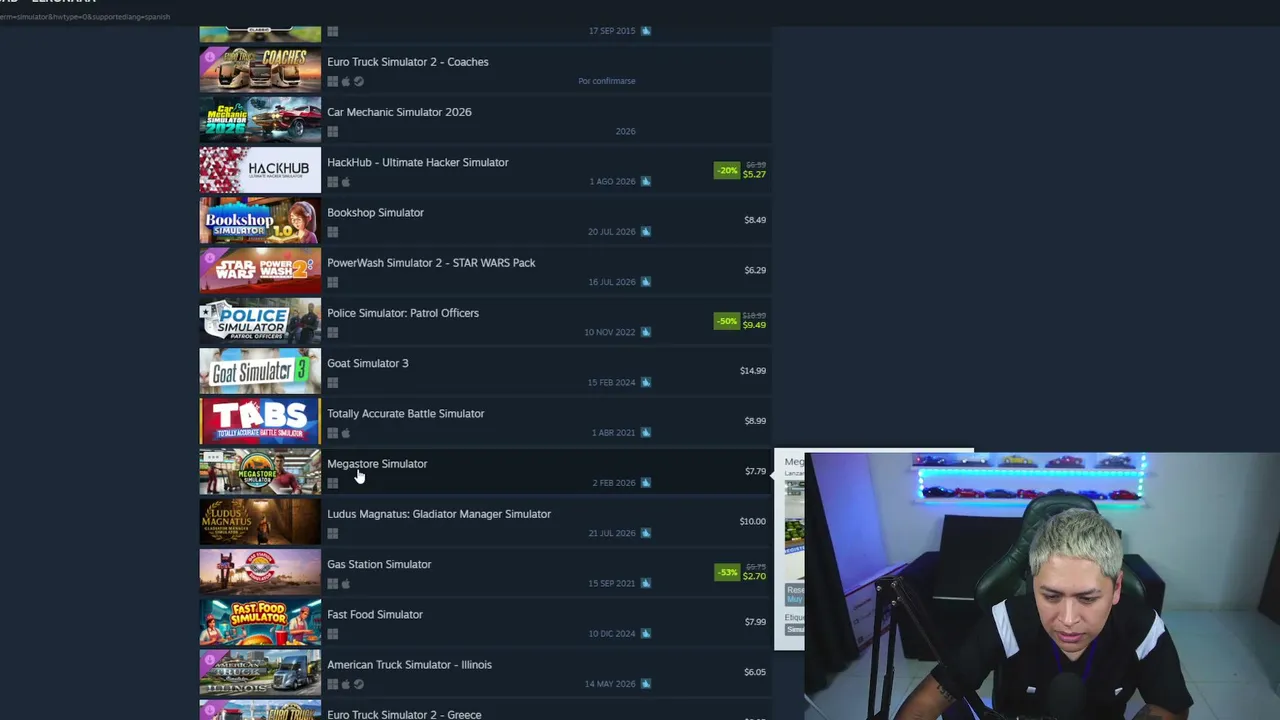Click the Windows icon under American Truck Simulator - Illinois
1280x720 pixels.
(333, 684)
